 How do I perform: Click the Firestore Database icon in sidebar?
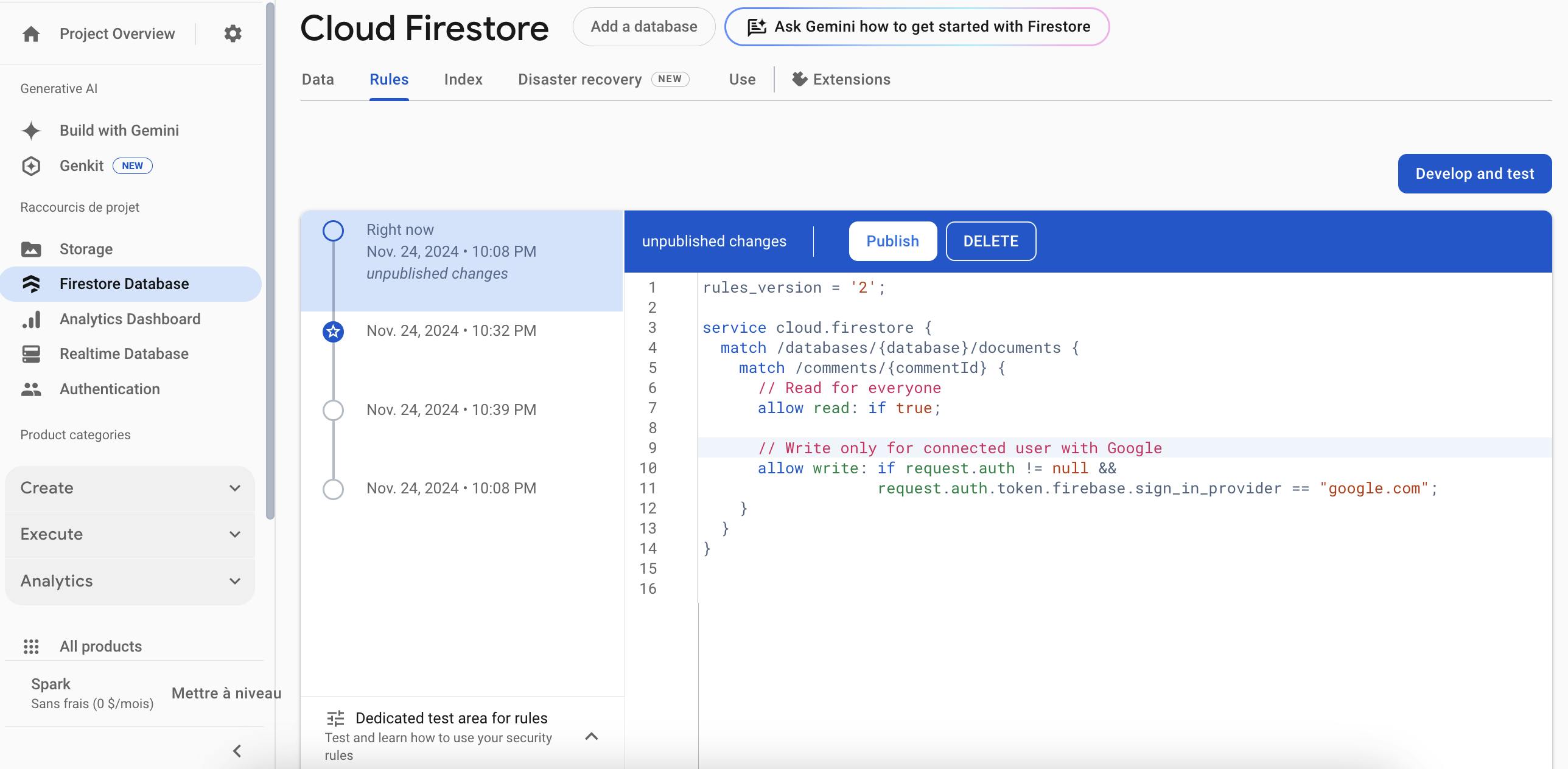coord(31,284)
